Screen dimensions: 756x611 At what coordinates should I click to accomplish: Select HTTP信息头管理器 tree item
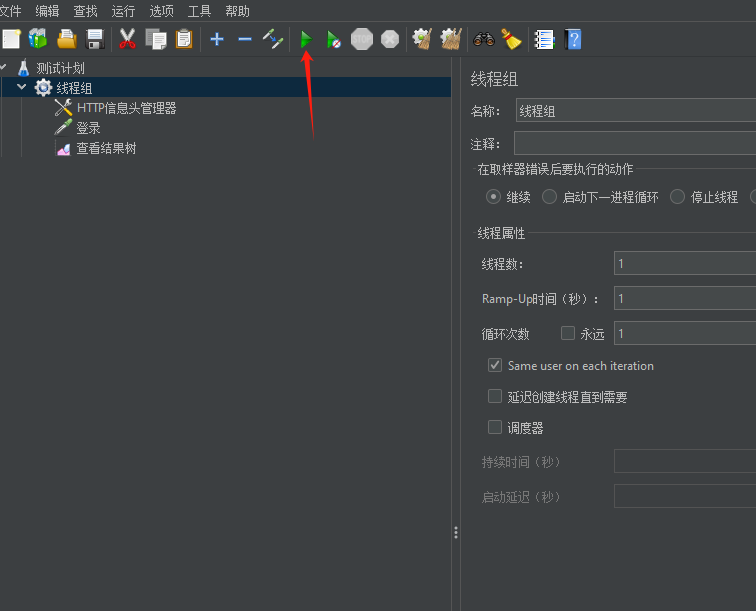pos(126,108)
